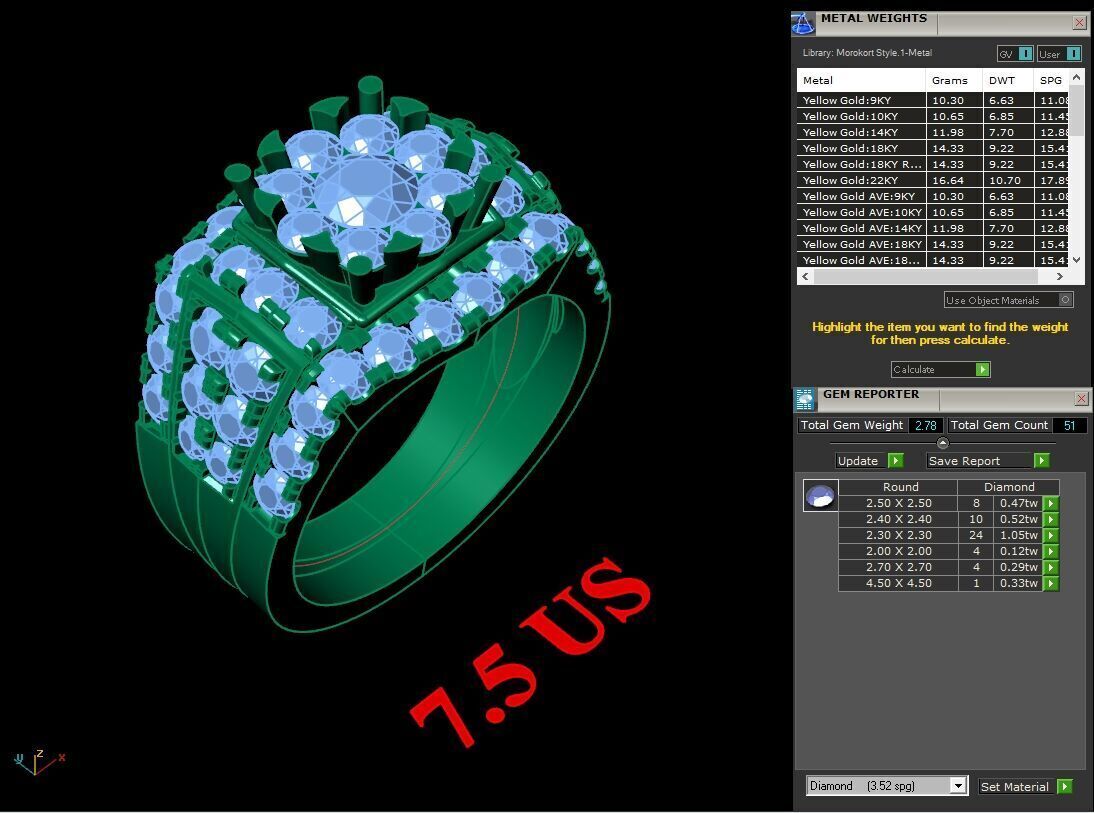Click the Metal column header
1094x813 pixels.
point(861,80)
